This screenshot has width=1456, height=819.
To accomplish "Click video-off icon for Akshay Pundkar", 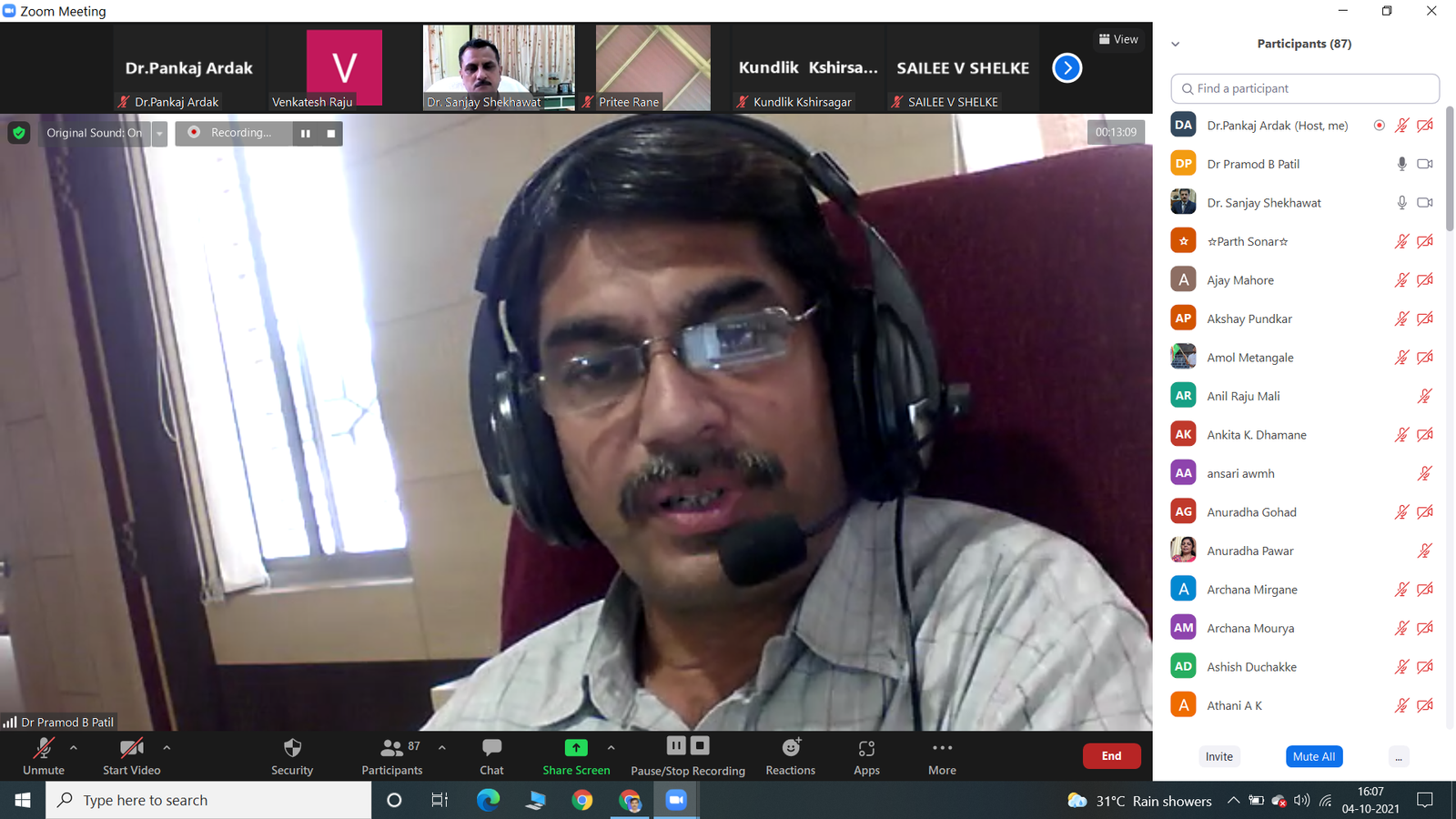I will [1425, 318].
